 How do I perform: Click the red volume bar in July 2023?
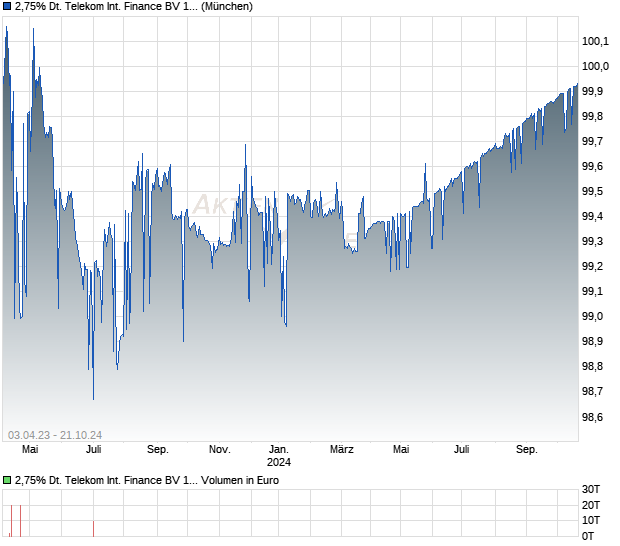93,529
